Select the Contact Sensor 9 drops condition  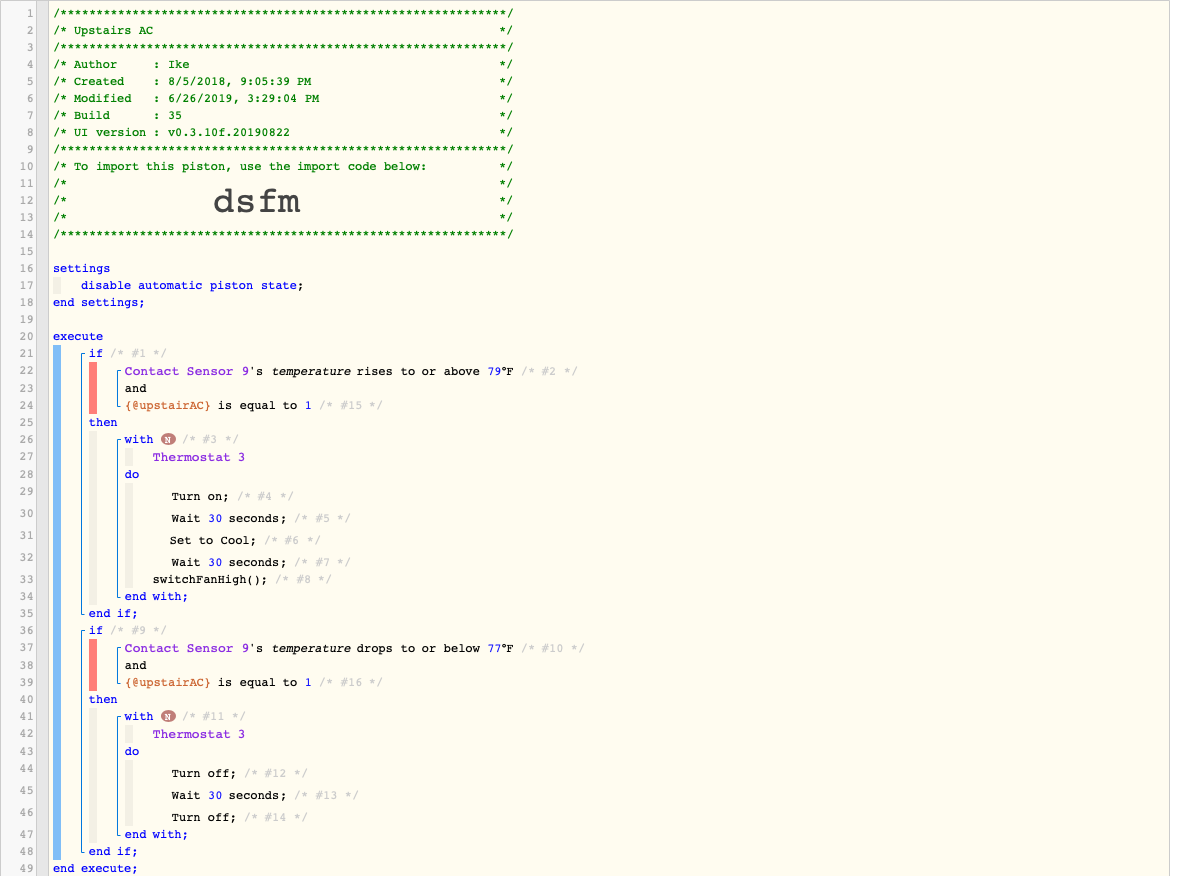coord(319,648)
